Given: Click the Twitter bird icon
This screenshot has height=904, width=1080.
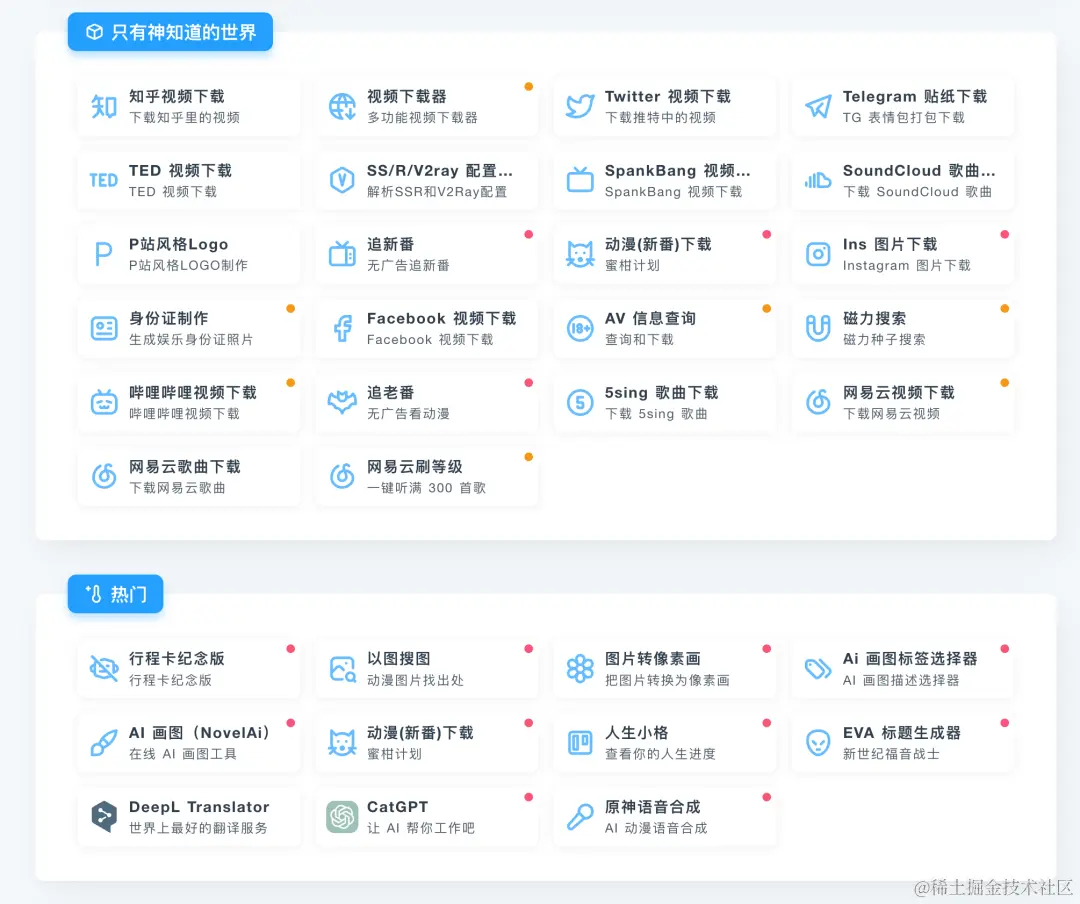Looking at the screenshot, I should tap(580, 107).
